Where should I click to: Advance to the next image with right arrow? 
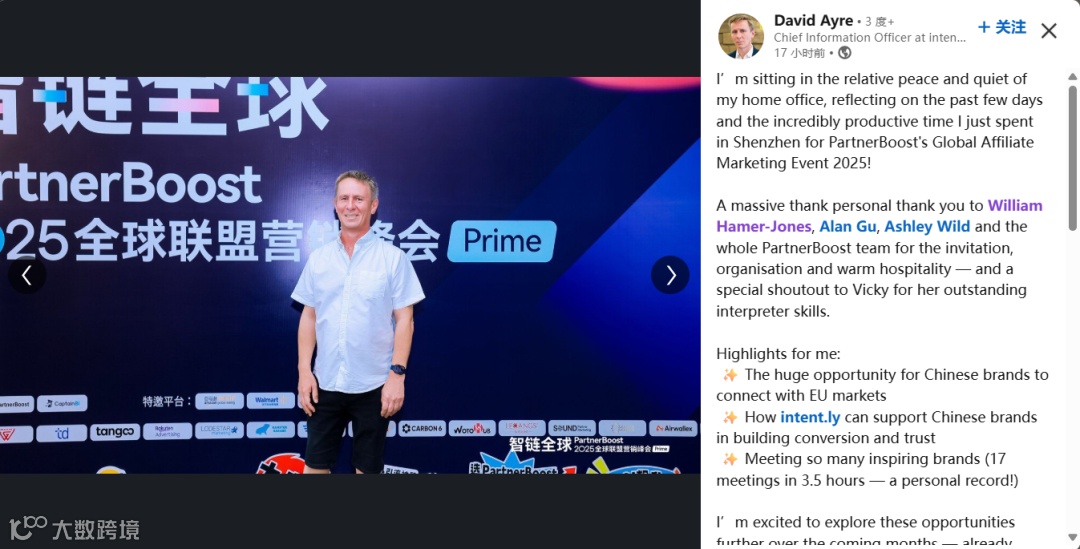(670, 275)
